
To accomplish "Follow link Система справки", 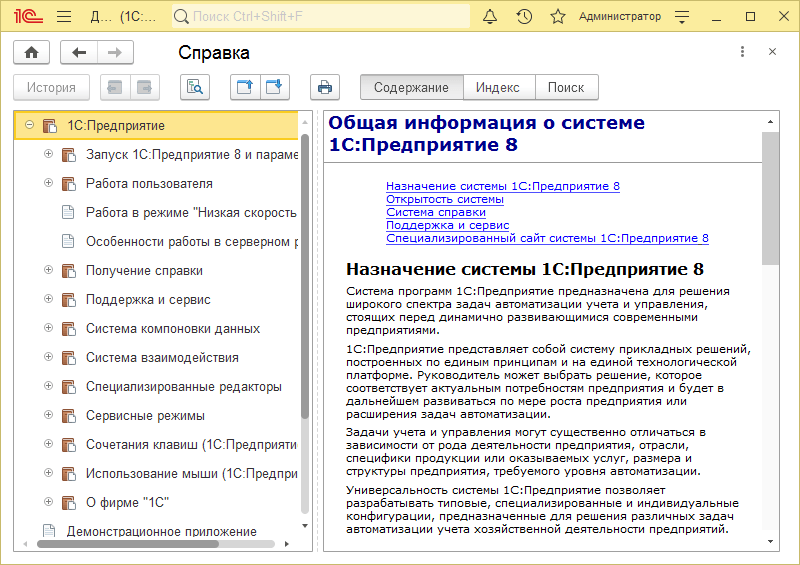I will click(436, 212).
